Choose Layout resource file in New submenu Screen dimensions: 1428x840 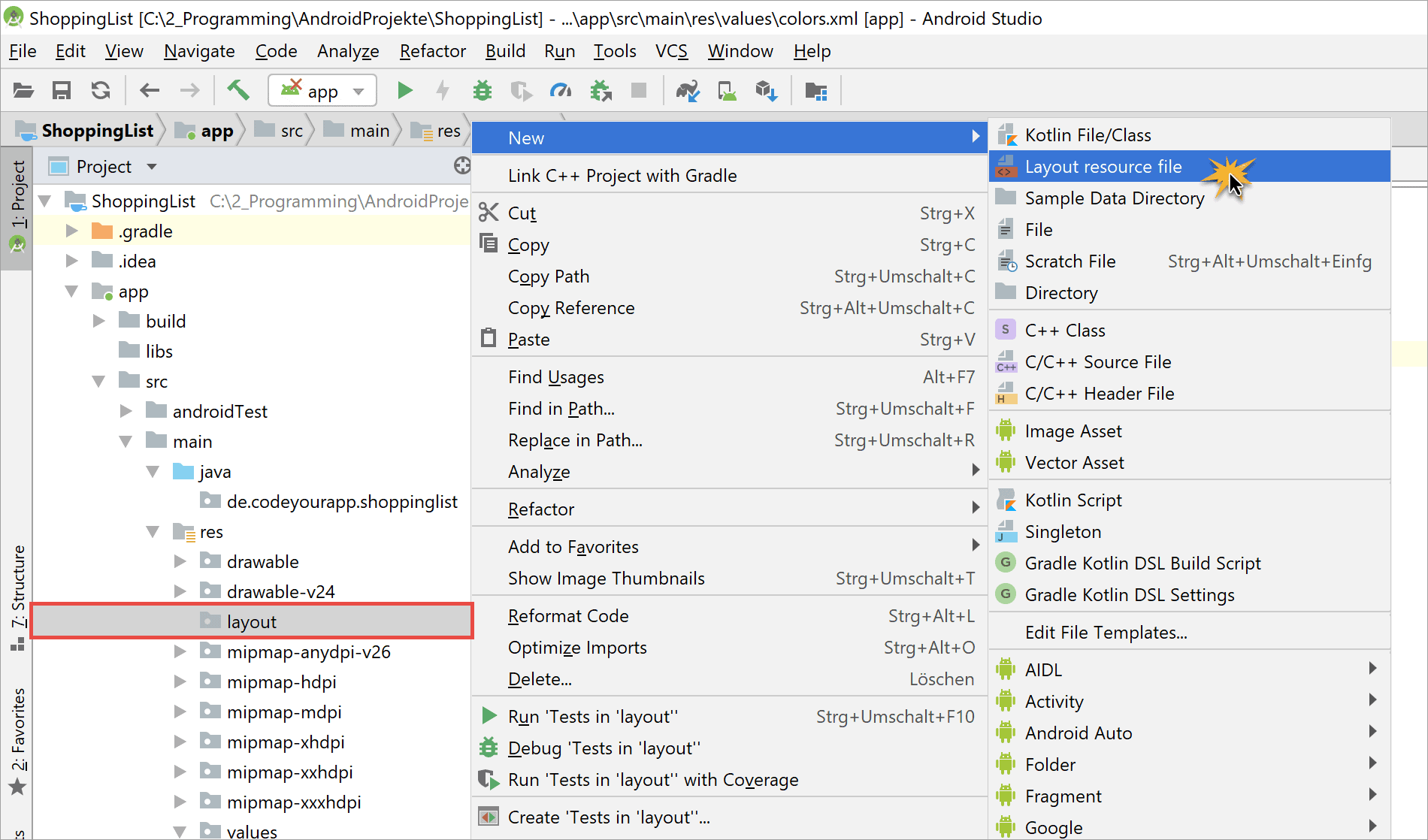(x=1190, y=167)
